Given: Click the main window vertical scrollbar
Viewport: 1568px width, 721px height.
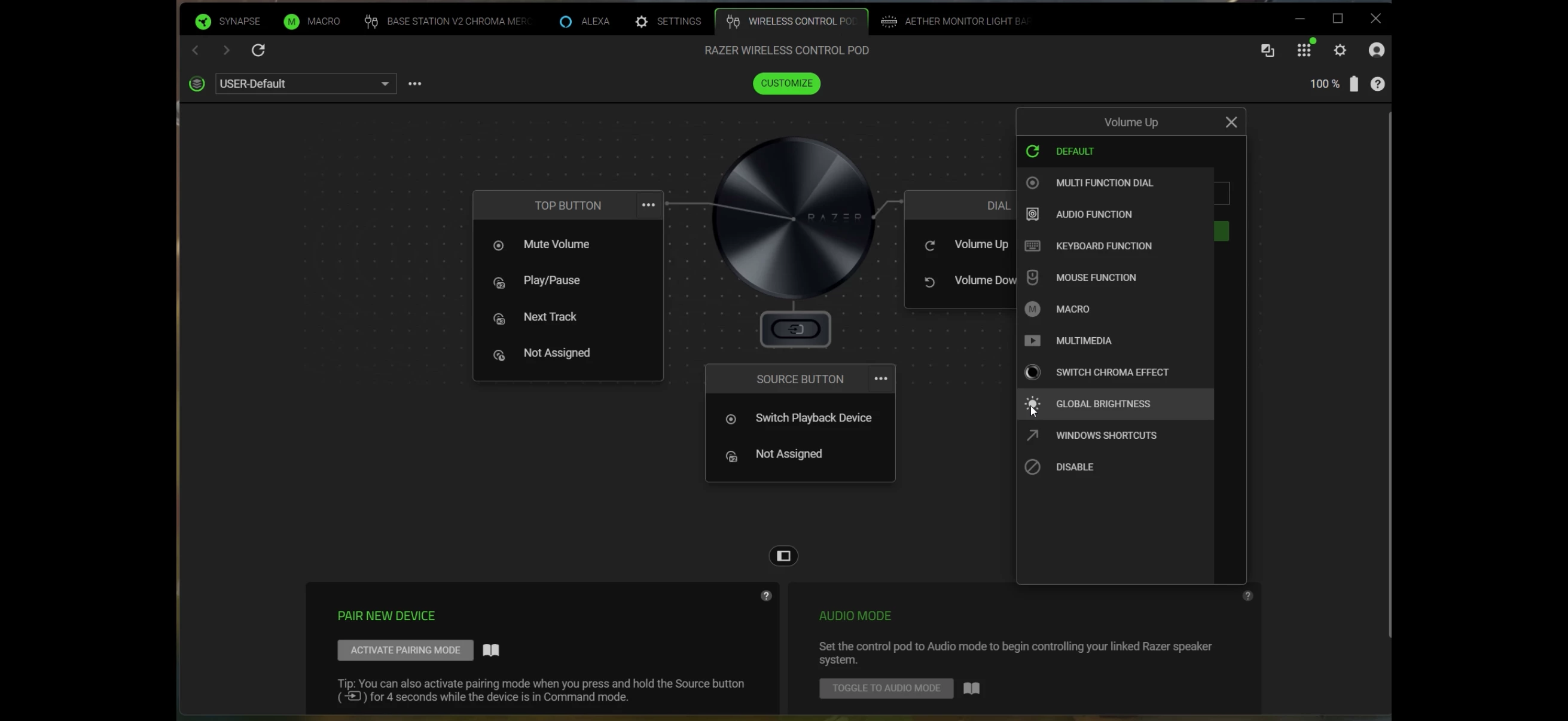Looking at the screenshot, I should (1389, 374).
